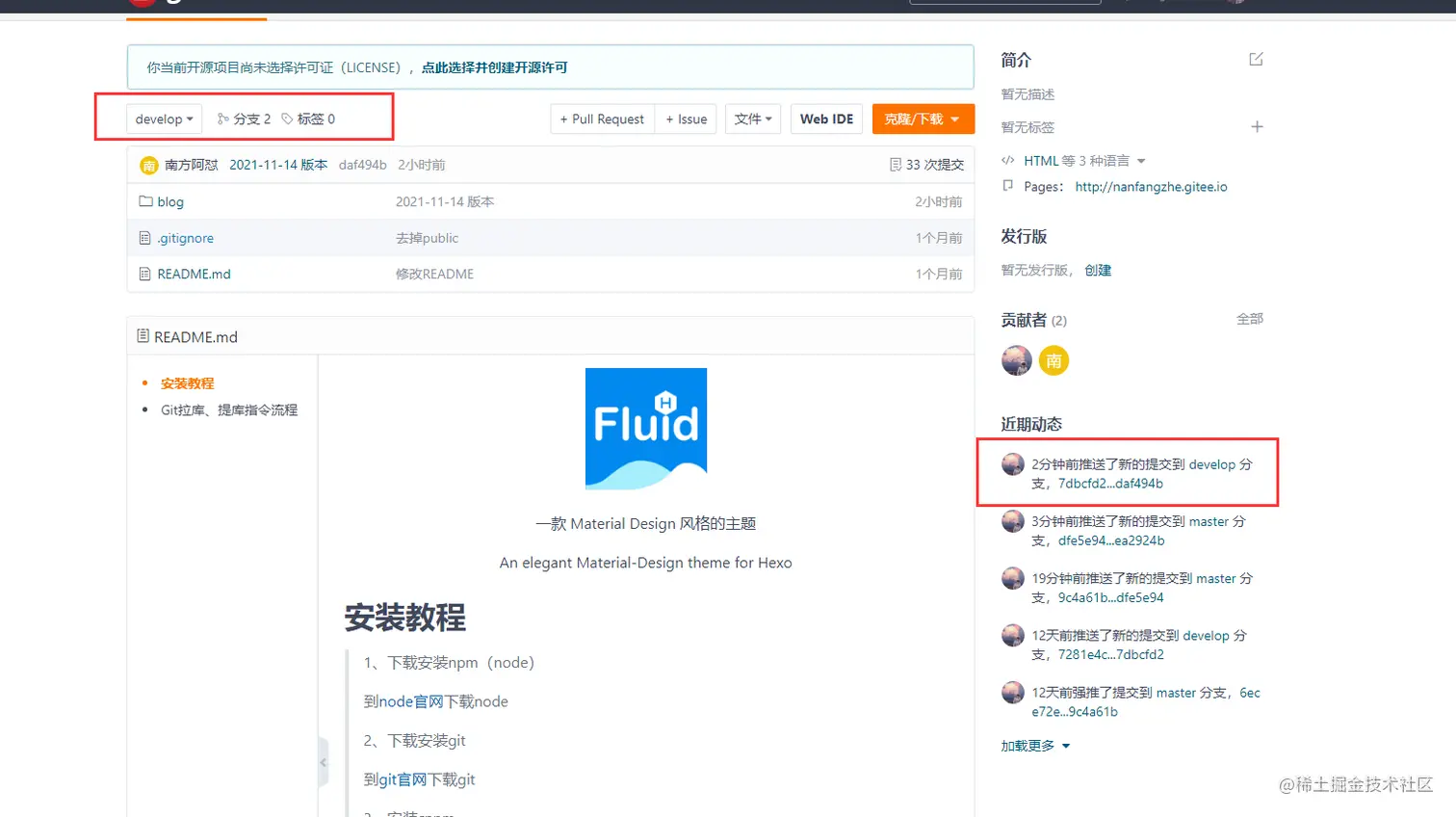Viewport: 1456px width, 817px height.
Task: Open the first contributor photo avatar
Action: pos(1017,361)
